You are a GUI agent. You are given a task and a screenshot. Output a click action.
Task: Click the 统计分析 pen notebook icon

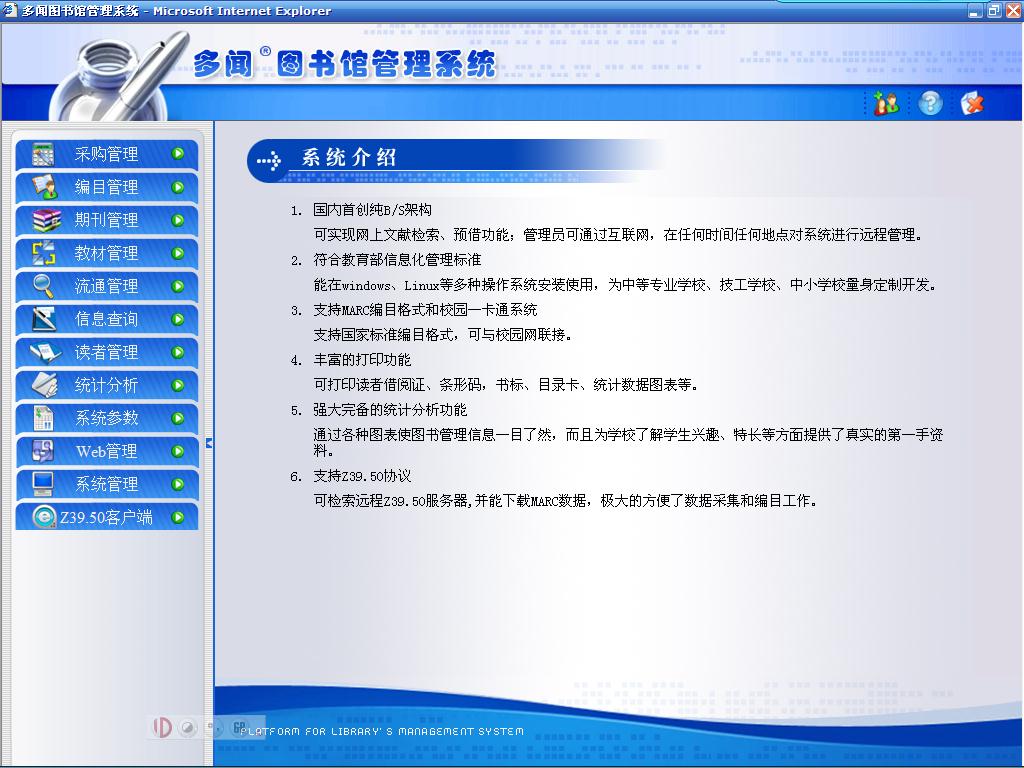point(44,385)
